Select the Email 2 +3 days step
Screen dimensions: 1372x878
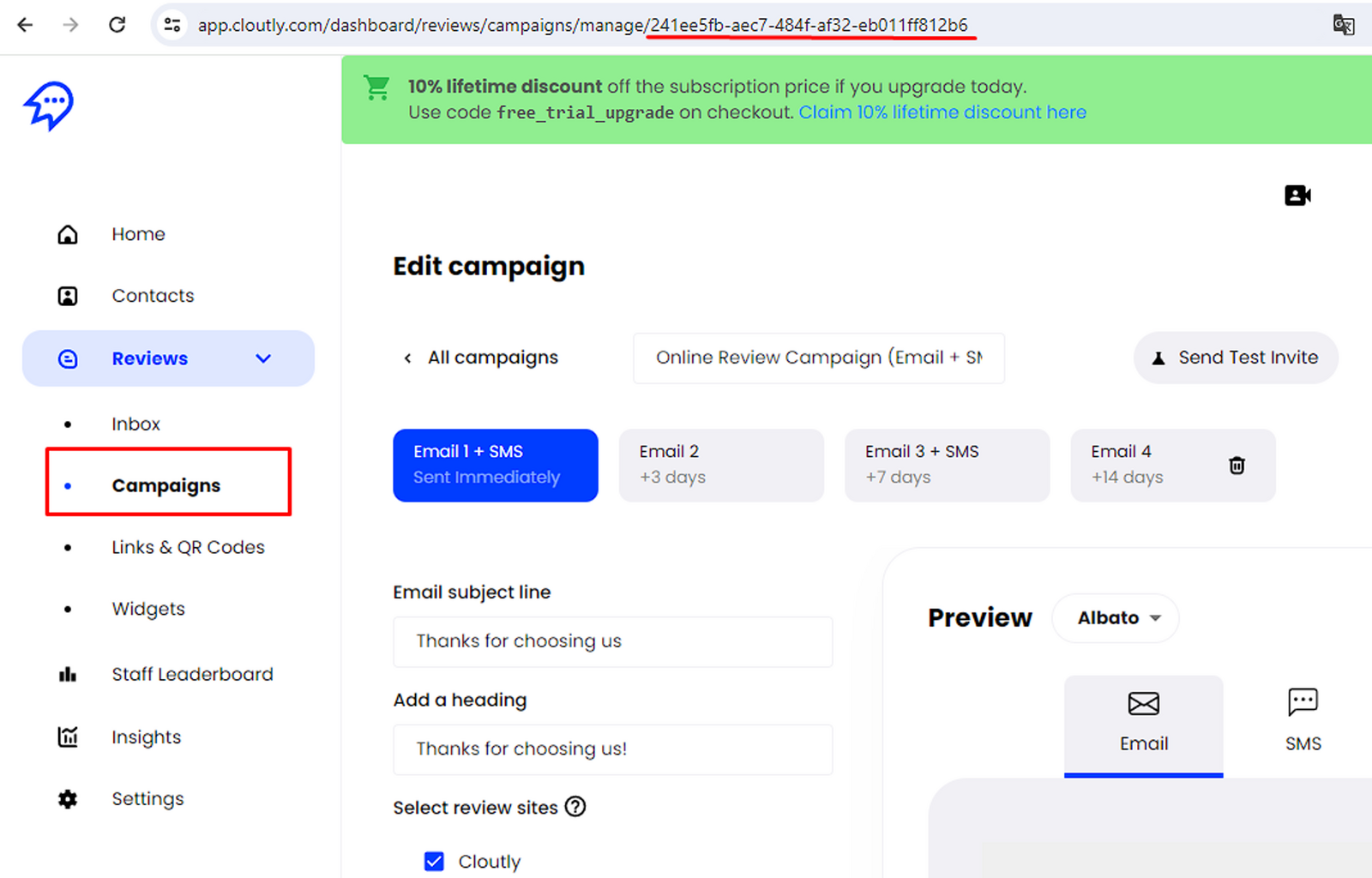point(721,465)
